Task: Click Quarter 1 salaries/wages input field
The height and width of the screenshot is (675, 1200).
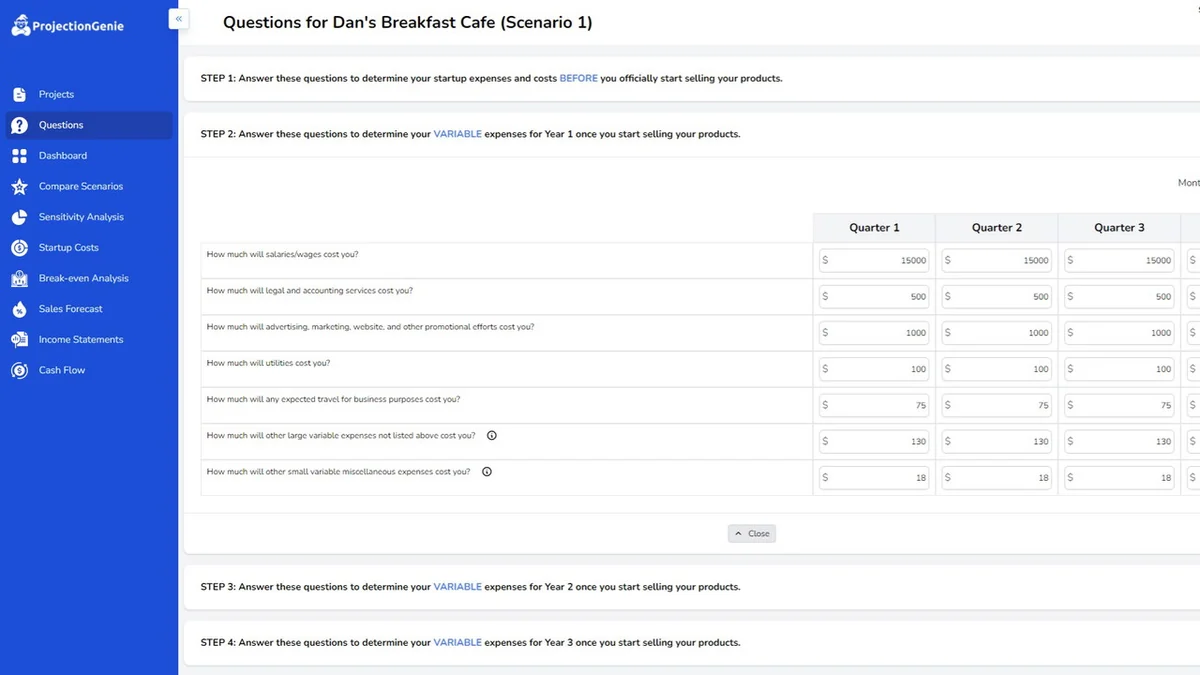Action: (x=875, y=260)
